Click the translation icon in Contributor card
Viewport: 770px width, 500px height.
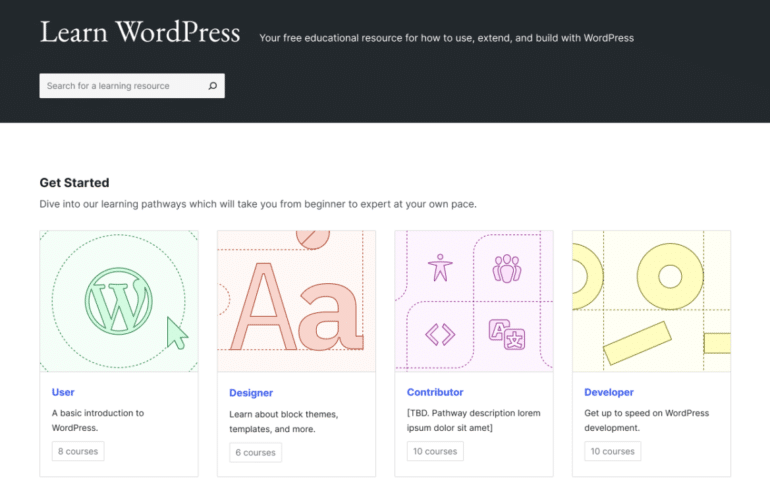507,334
